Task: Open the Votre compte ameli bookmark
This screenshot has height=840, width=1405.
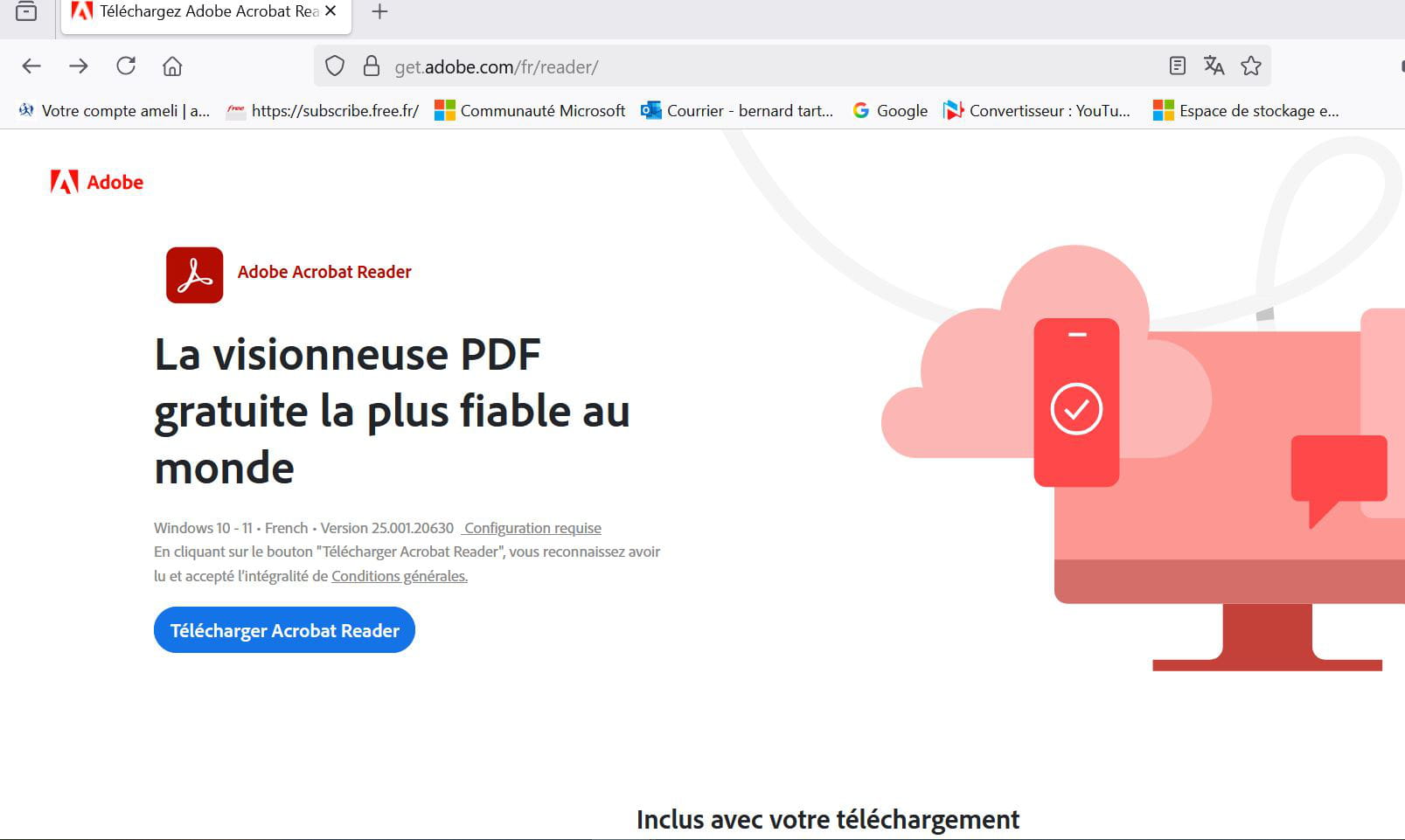Action: click(x=114, y=110)
